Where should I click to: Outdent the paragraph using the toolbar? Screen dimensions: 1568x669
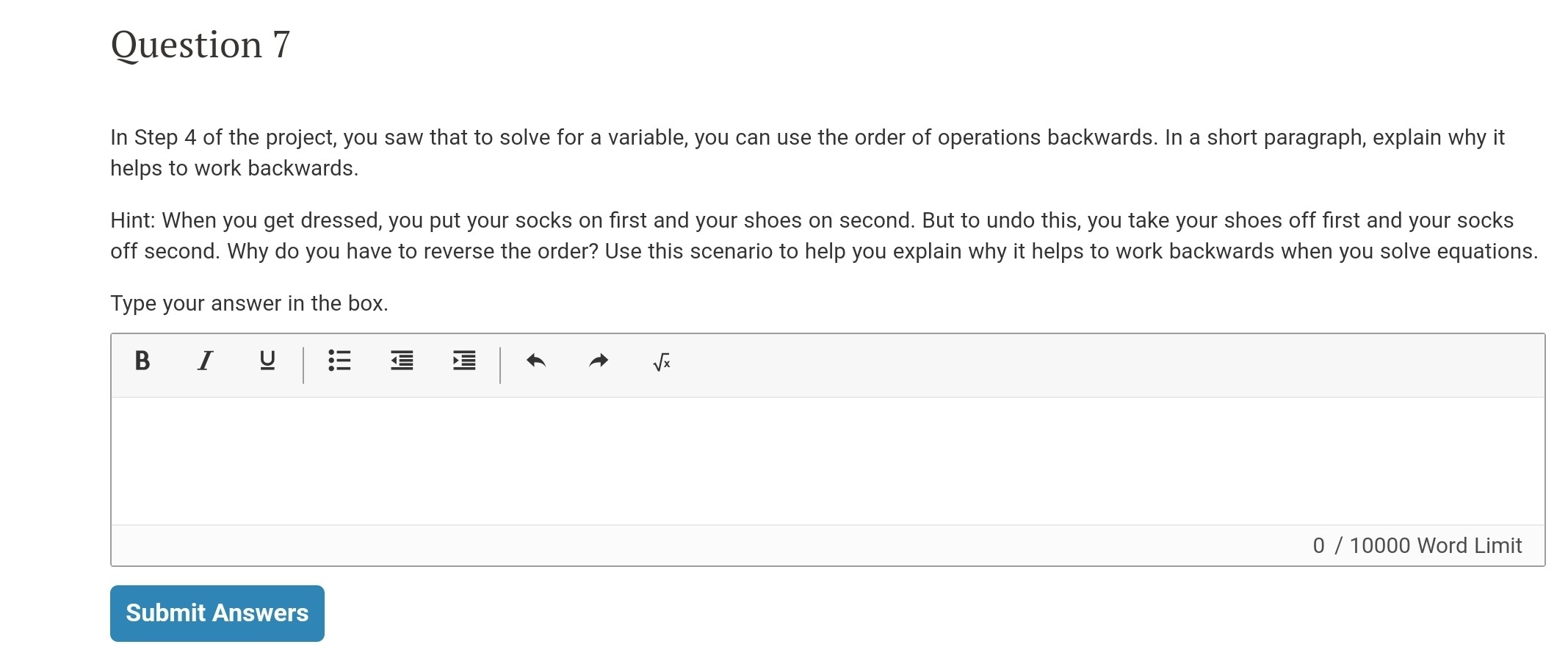[x=401, y=361]
